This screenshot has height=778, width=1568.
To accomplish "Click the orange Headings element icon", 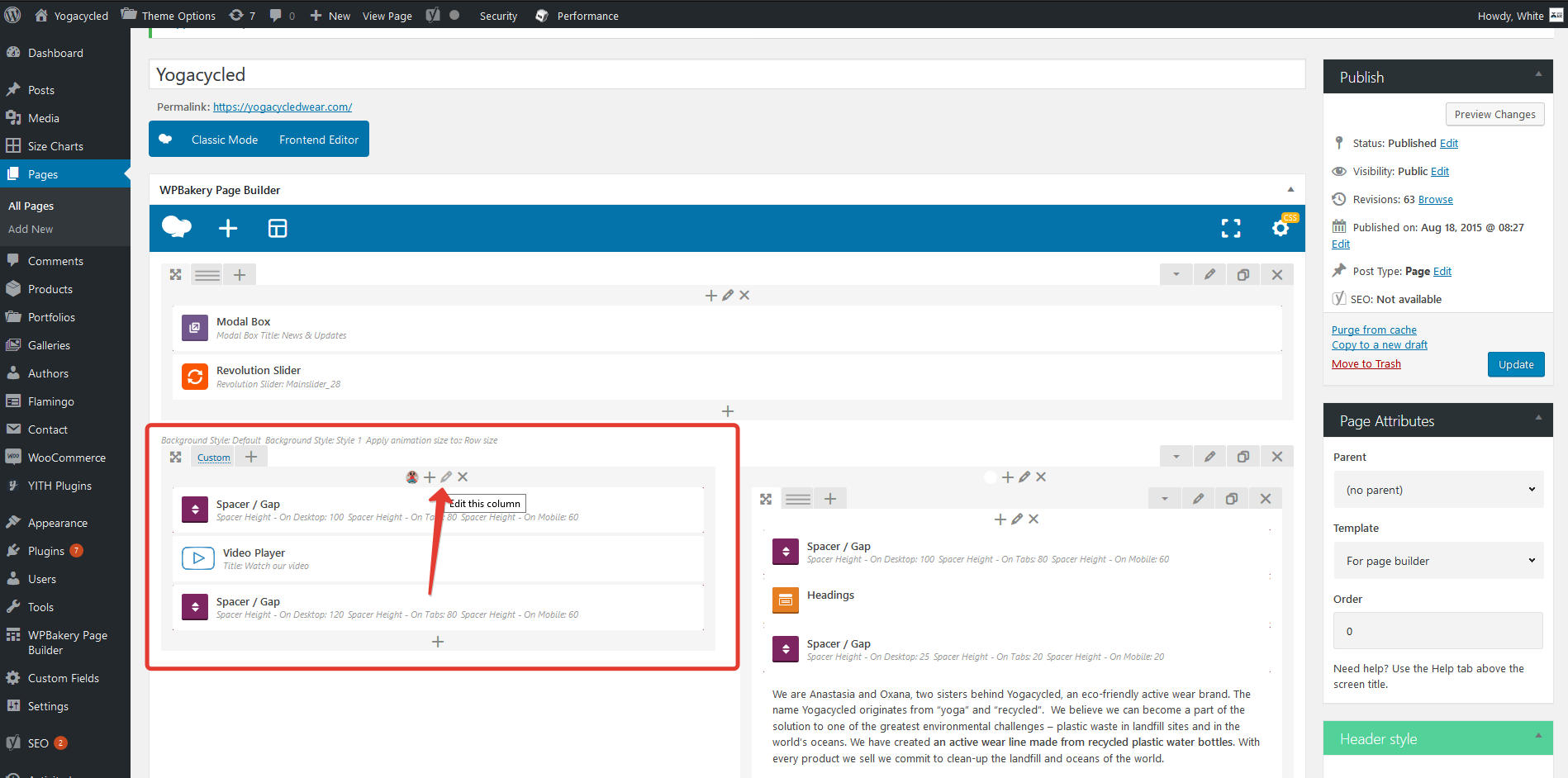I will (786, 600).
